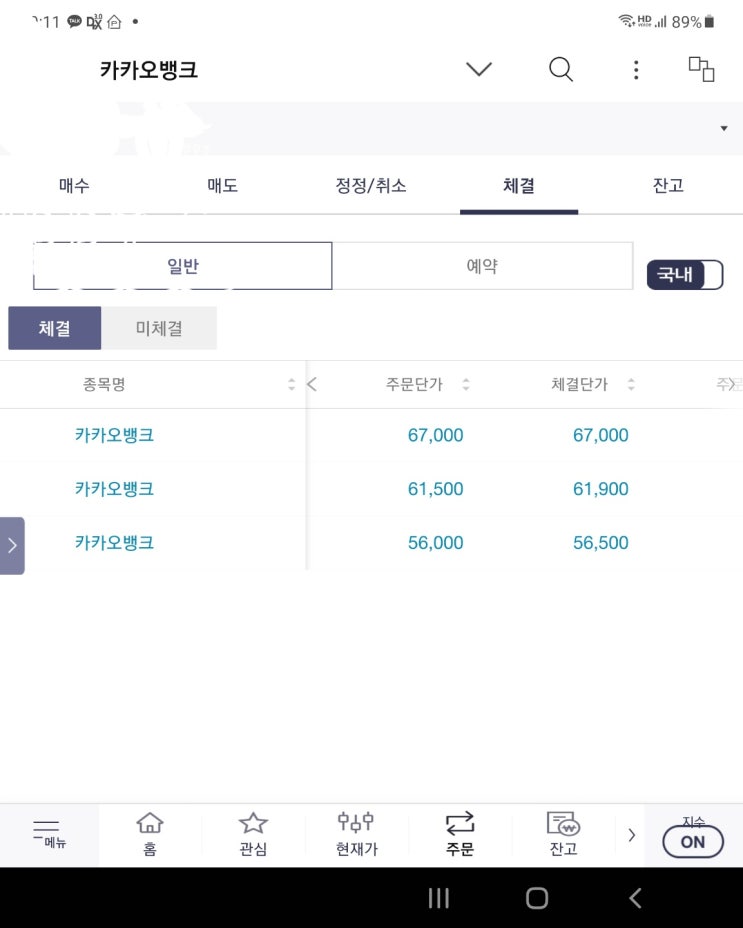Viewport: 743px width, 928px height.
Task: Open the stock search magnifier
Action: pyautogui.click(x=561, y=69)
